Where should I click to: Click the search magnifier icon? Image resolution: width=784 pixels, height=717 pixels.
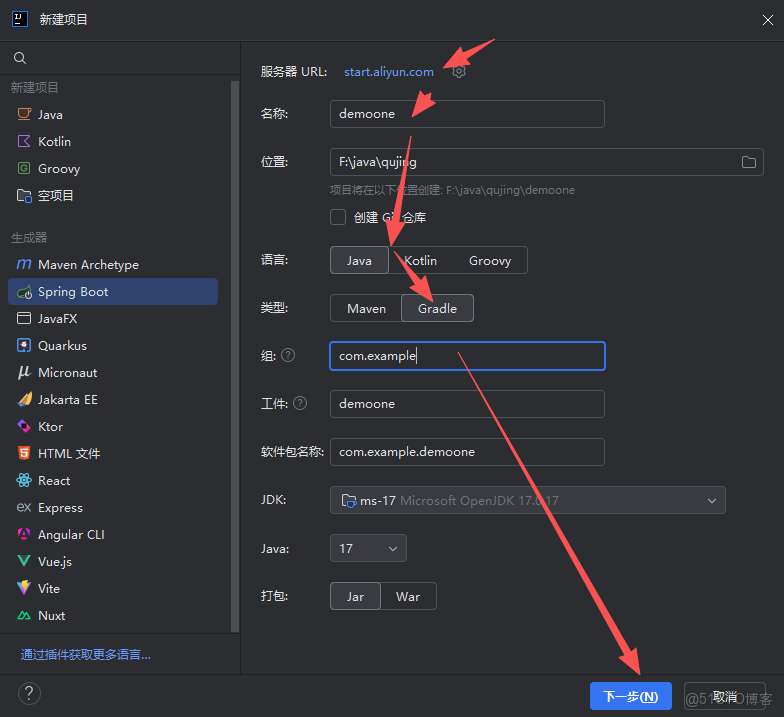click(20, 58)
